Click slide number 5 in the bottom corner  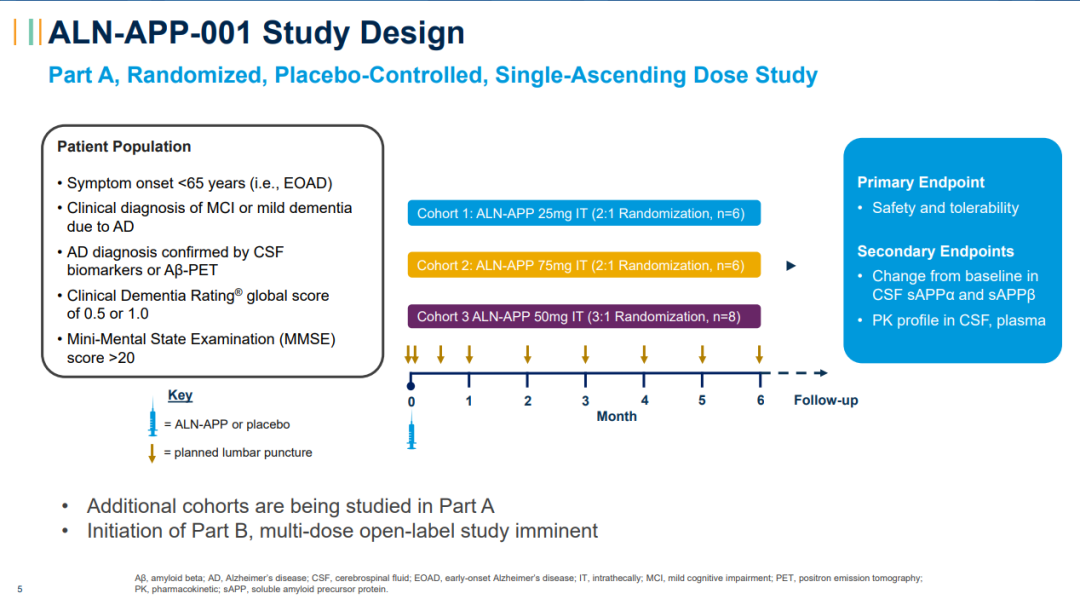point(20,588)
